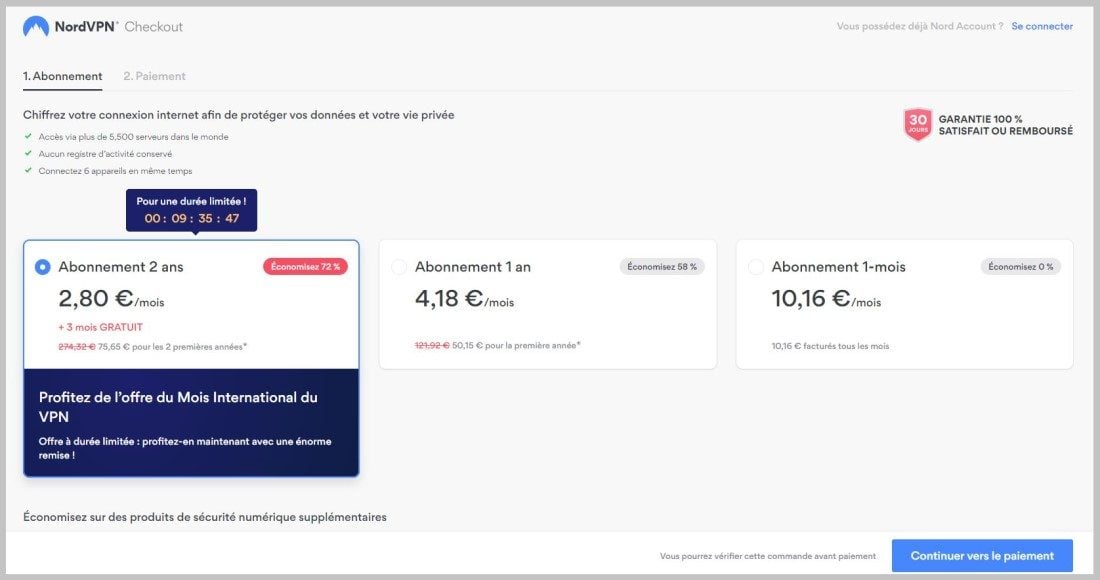This screenshot has height=580, width=1100.
Task: Click the '+ 3 mois GRATUIT' text
Action: click(x=100, y=327)
